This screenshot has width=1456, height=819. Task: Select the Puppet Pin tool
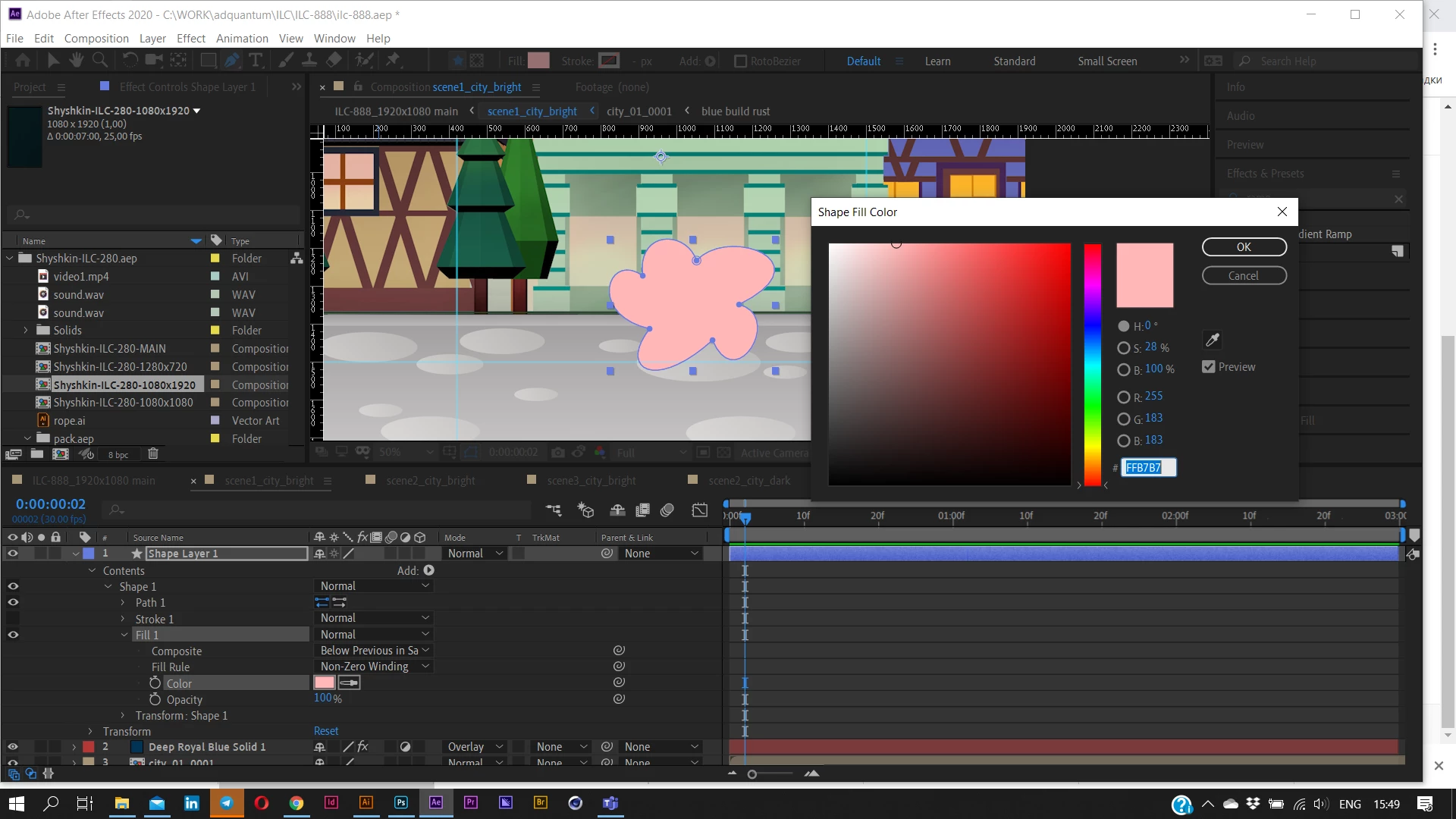393,61
